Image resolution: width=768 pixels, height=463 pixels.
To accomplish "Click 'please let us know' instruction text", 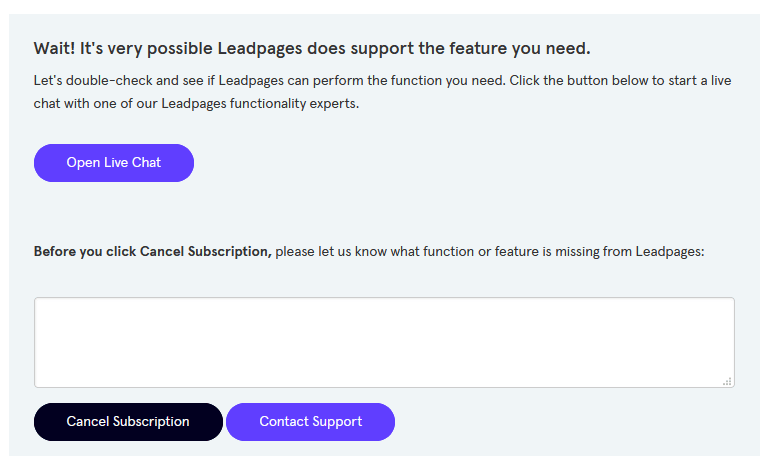I will point(330,252).
